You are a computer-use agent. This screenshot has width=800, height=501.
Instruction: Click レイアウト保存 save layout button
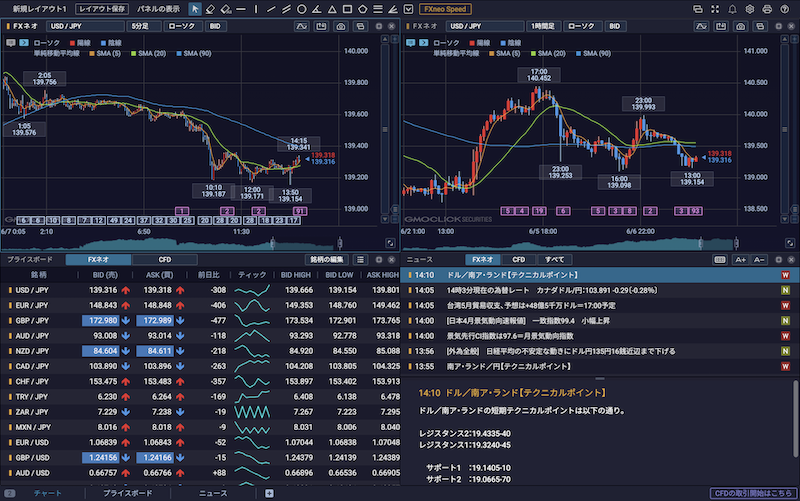coord(102,9)
